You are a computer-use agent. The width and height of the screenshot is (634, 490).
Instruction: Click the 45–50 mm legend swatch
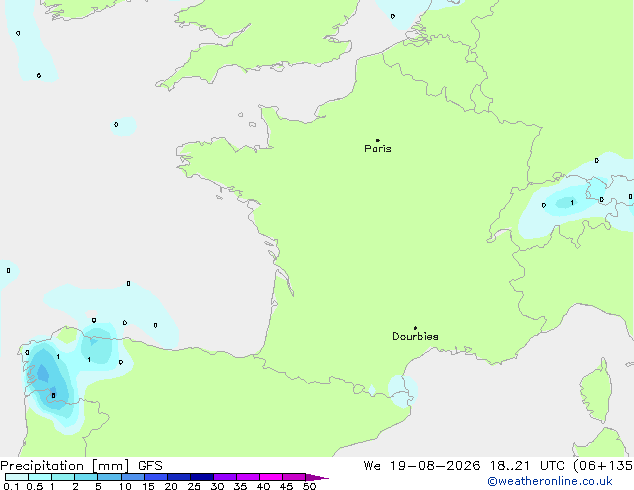point(294,477)
